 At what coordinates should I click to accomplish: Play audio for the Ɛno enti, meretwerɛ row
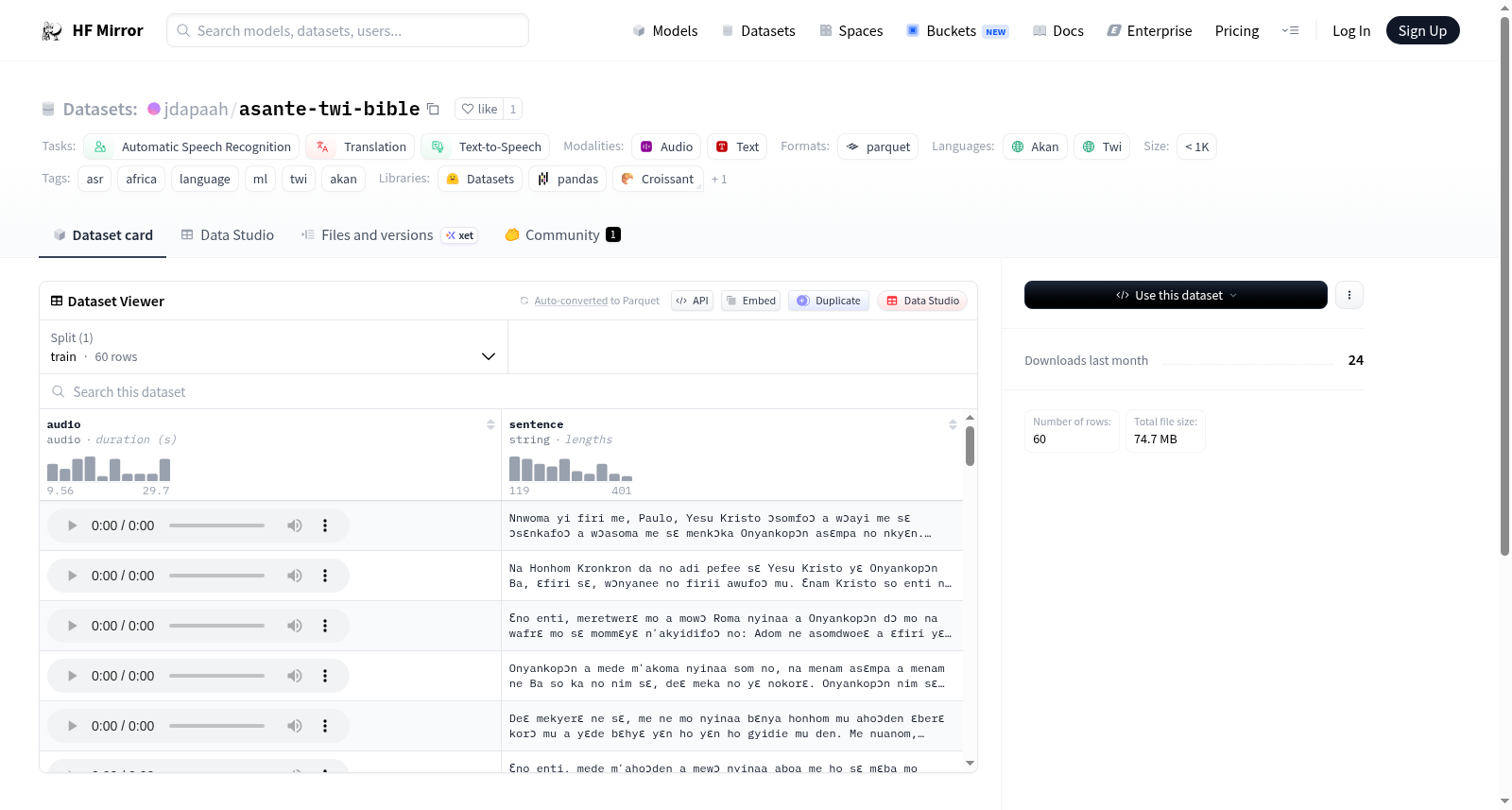click(72, 626)
